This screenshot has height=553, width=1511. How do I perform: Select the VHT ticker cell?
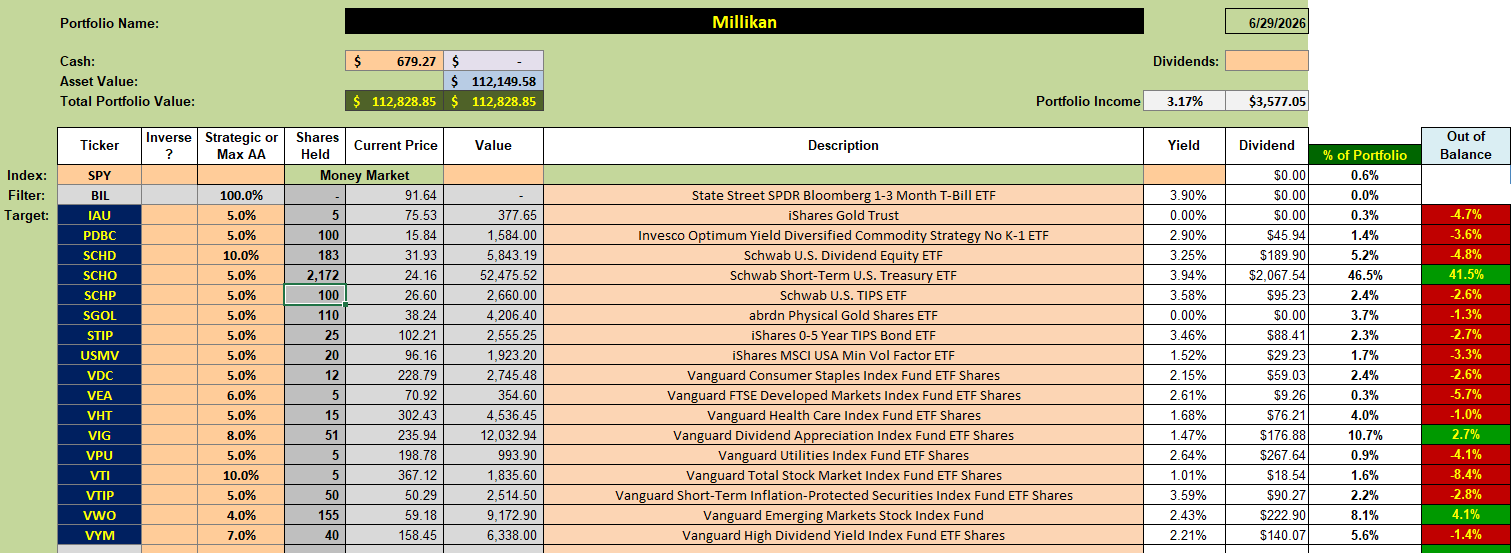point(99,415)
